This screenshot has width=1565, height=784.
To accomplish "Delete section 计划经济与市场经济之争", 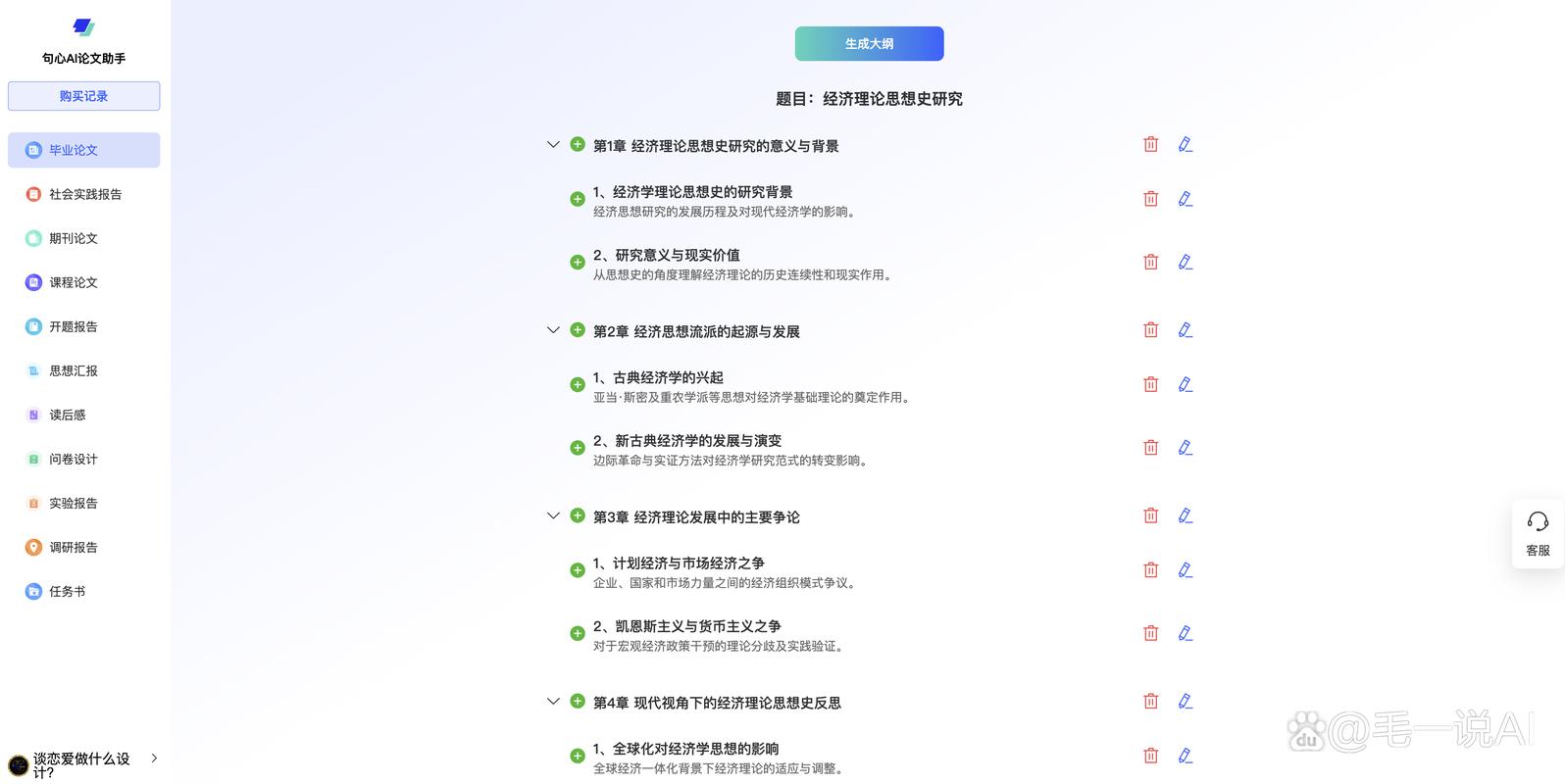I will 1151,570.
